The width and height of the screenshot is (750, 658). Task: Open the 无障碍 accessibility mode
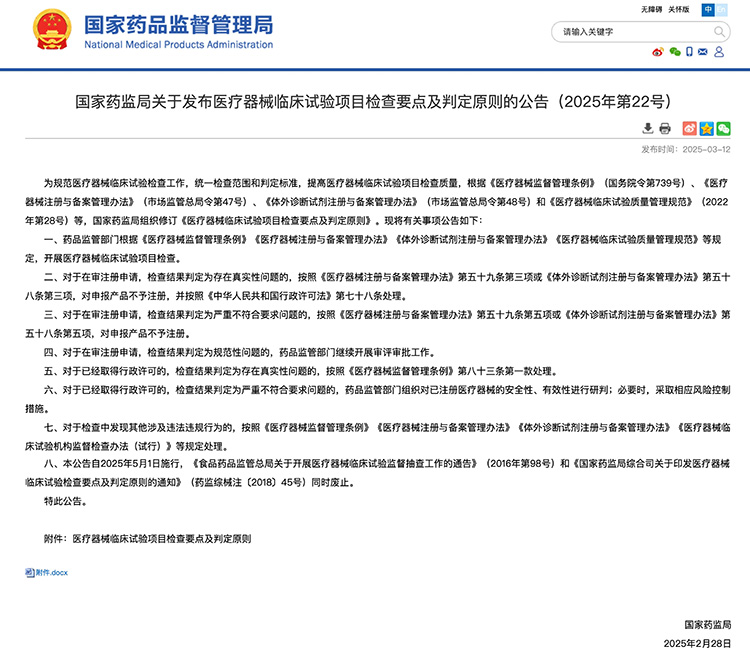[x=651, y=10]
